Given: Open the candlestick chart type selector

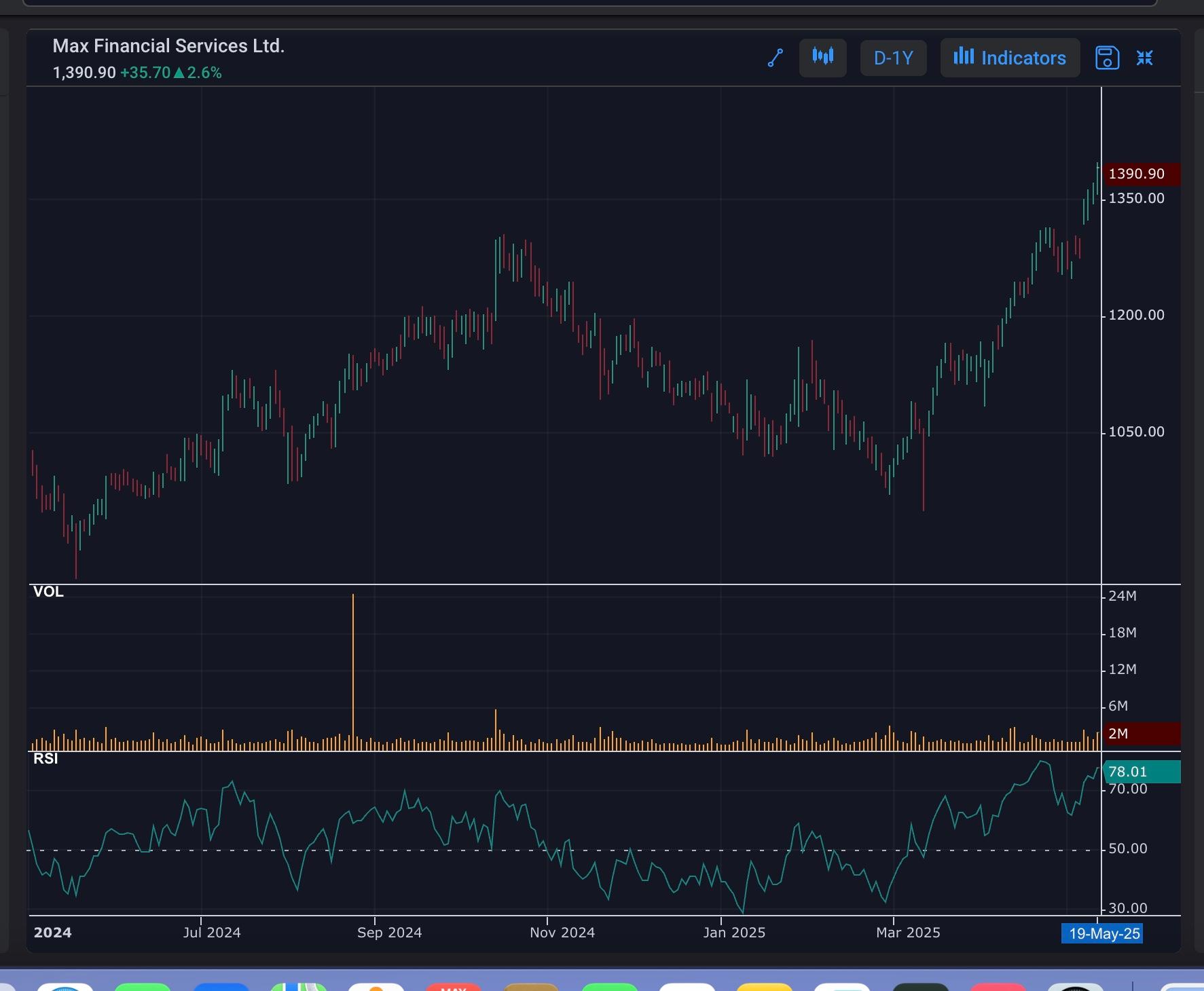Looking at the screenshot, I should 823,58.
